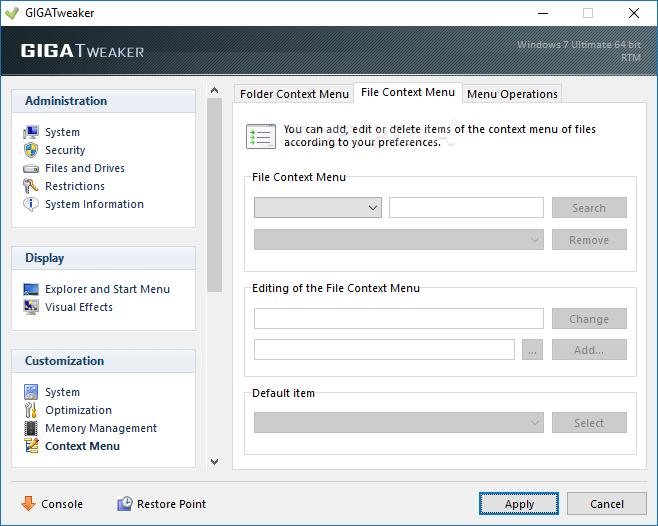Click the Select button
The image size is (658, 526).
(589, 422)
